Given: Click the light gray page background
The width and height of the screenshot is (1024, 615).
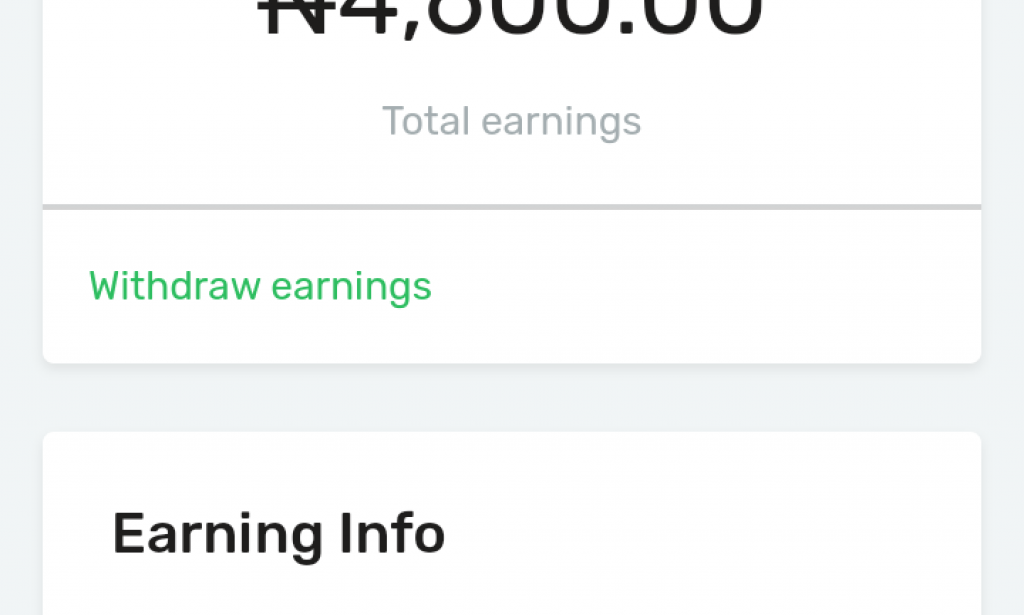Looking at the screenshot, I should click(x=512, y=400).
